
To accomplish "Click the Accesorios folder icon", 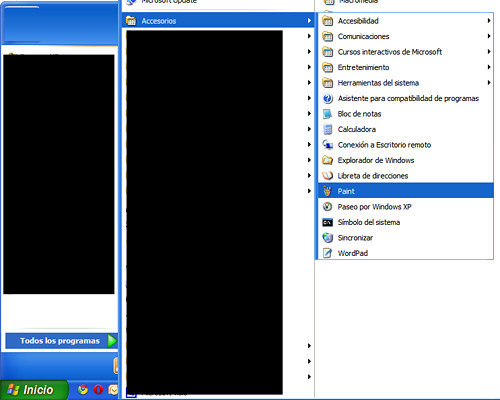I will [x=131, y=21].
